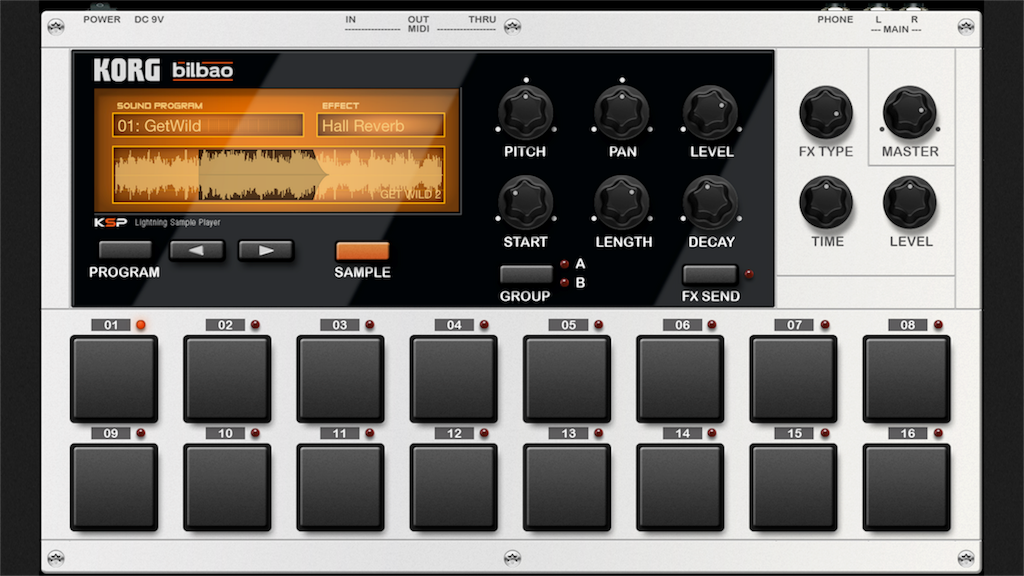The image size is (1024, 576).
Task: Click the START knob
Action: click(x=526, y=202)
